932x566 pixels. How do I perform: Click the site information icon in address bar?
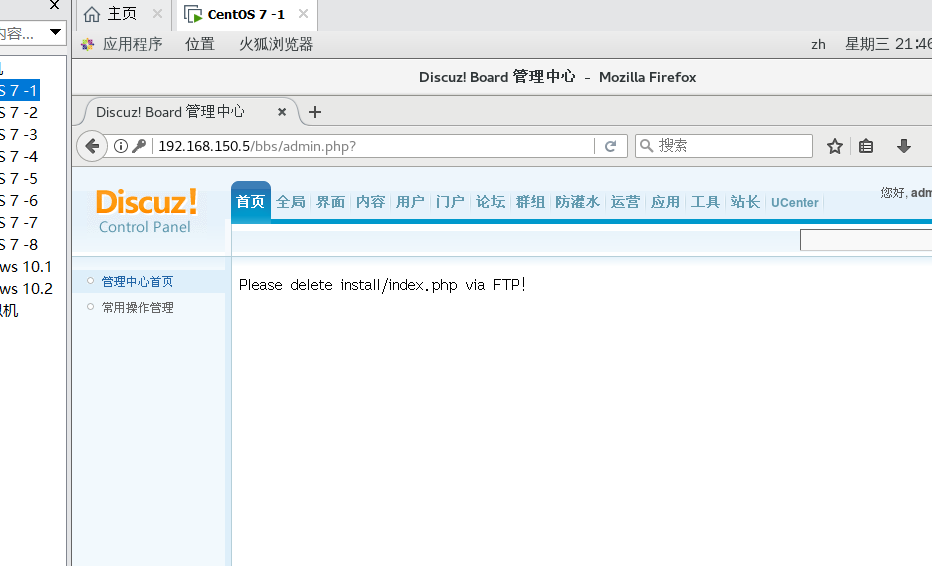pos(121,146)
